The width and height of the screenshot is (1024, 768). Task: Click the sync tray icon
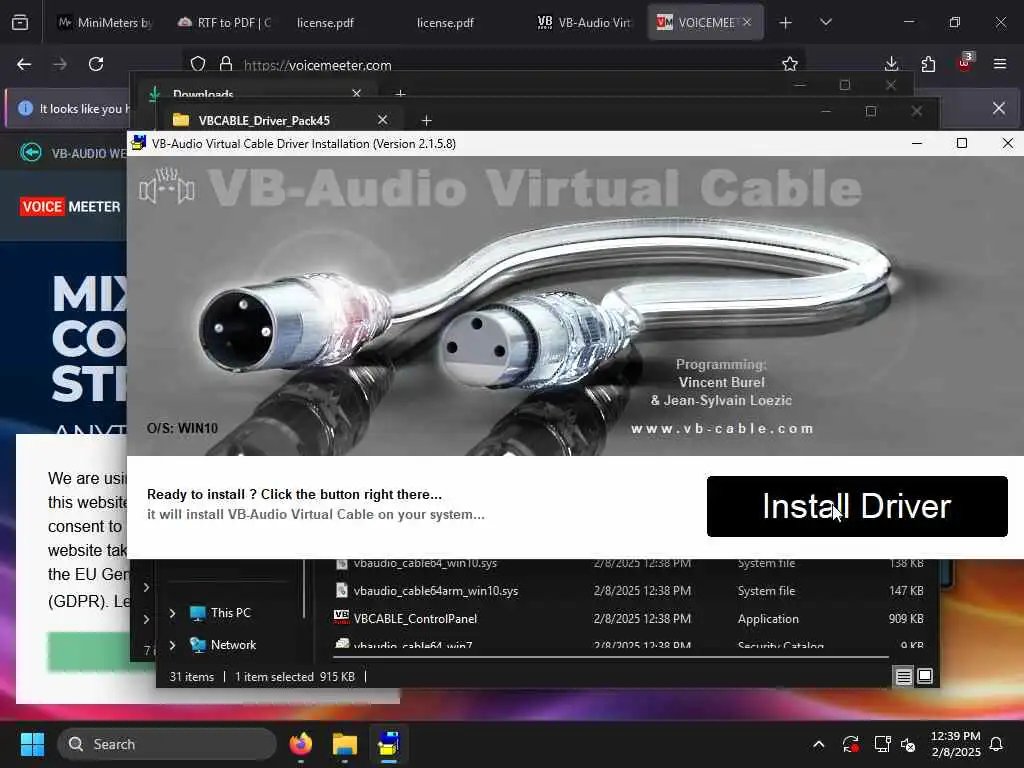tap(850, 744)
